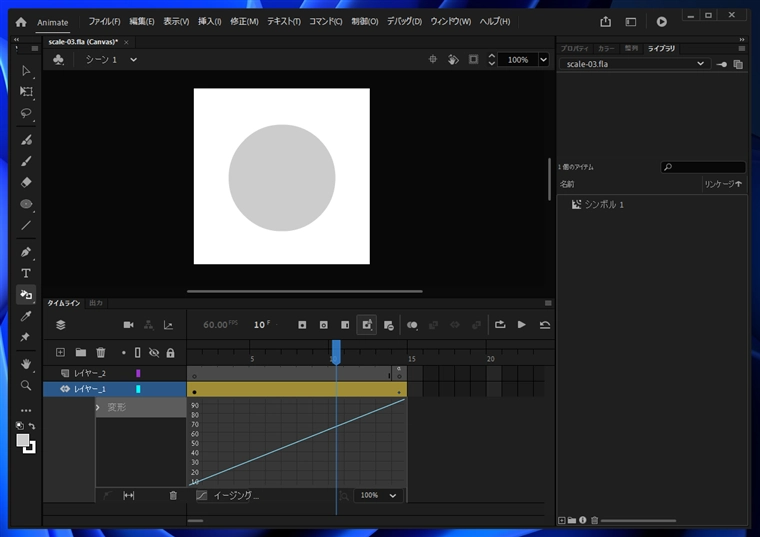Toggle show or hide all layers
Viewport: 760px width, 537px height.
[x=154, y=352]
